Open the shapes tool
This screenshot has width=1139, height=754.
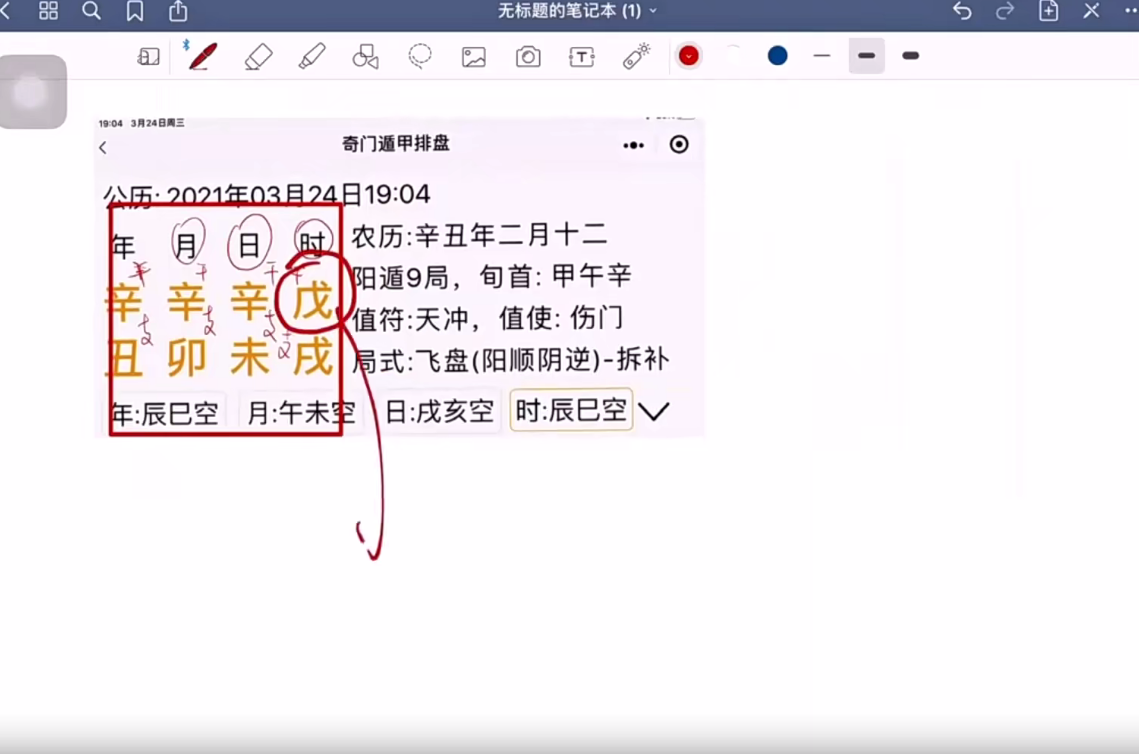[365, 56]
